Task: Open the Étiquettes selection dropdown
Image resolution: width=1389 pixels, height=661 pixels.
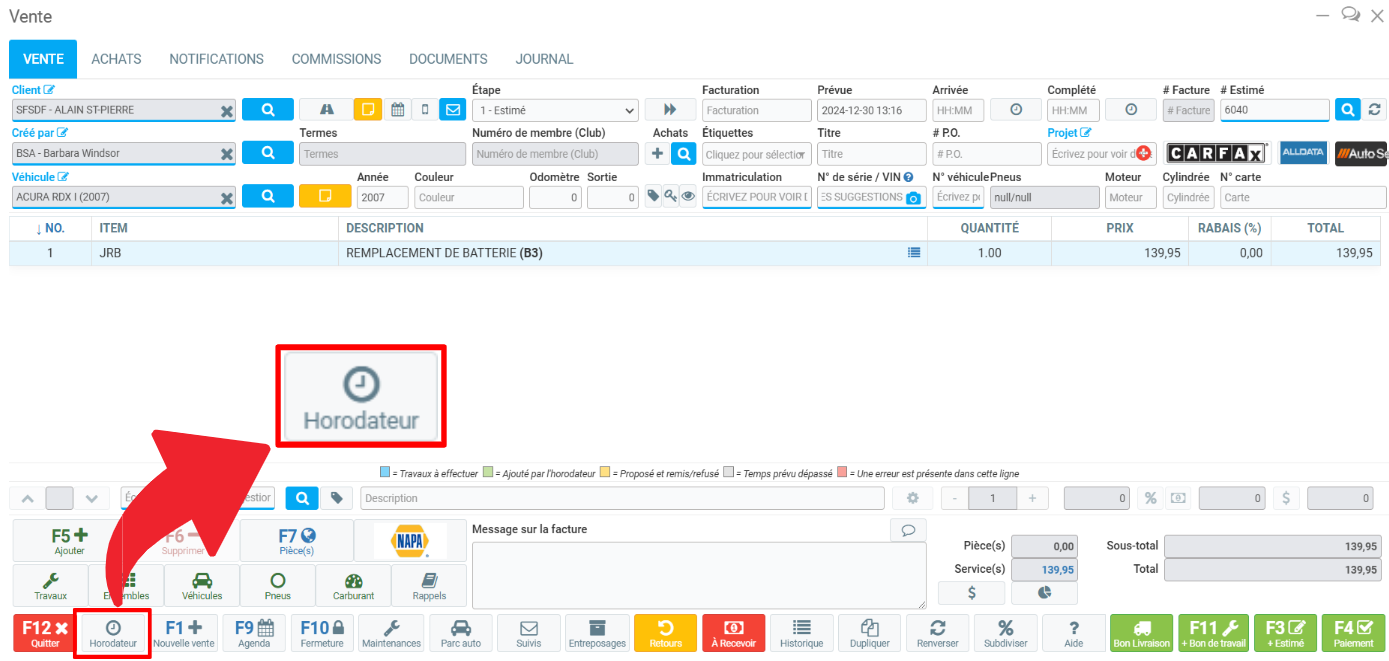Action: click(x=756, y=155)
